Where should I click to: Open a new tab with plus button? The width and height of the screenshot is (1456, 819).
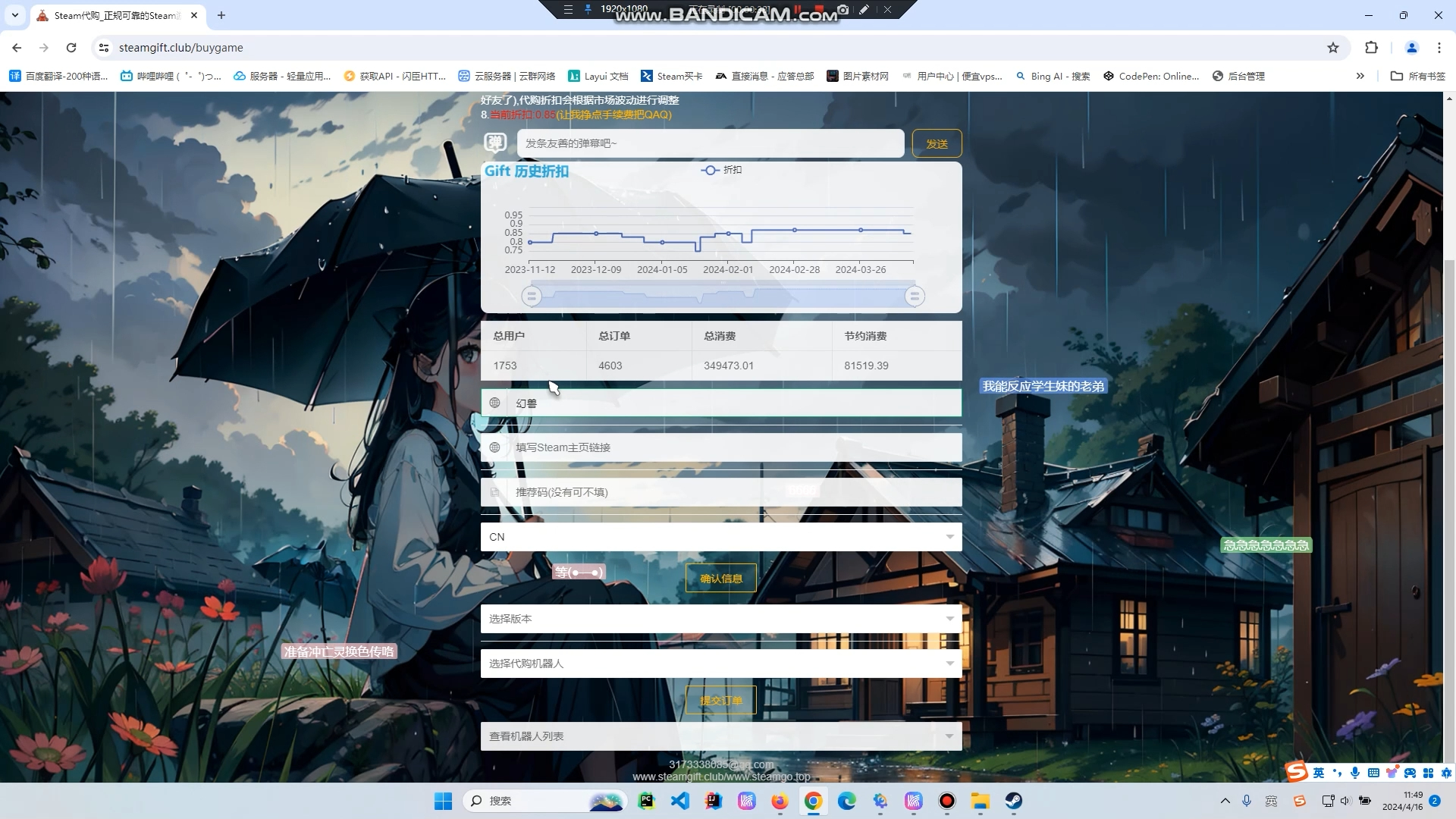tap(221, 15)
